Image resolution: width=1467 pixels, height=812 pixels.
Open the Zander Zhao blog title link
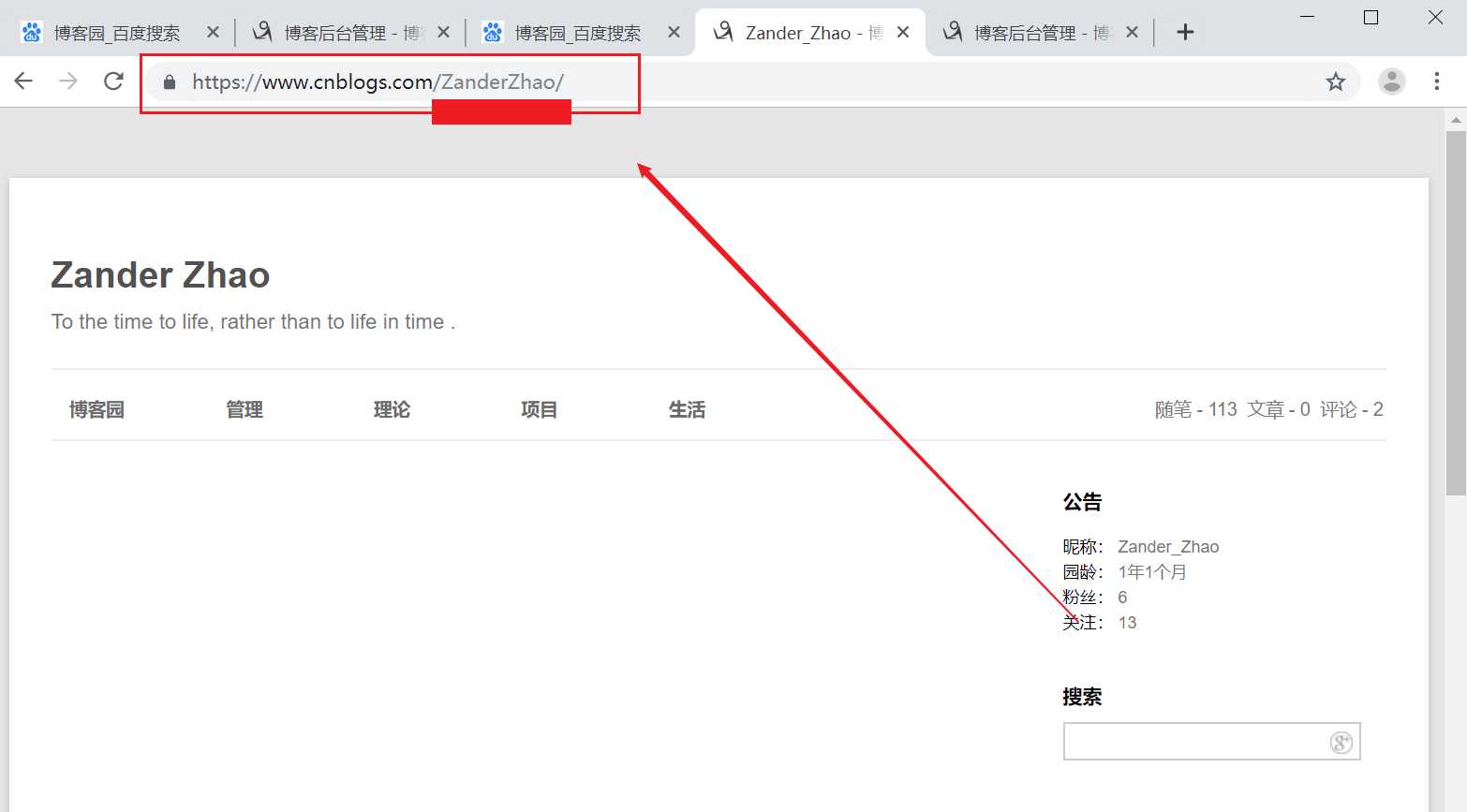[160, 275]
